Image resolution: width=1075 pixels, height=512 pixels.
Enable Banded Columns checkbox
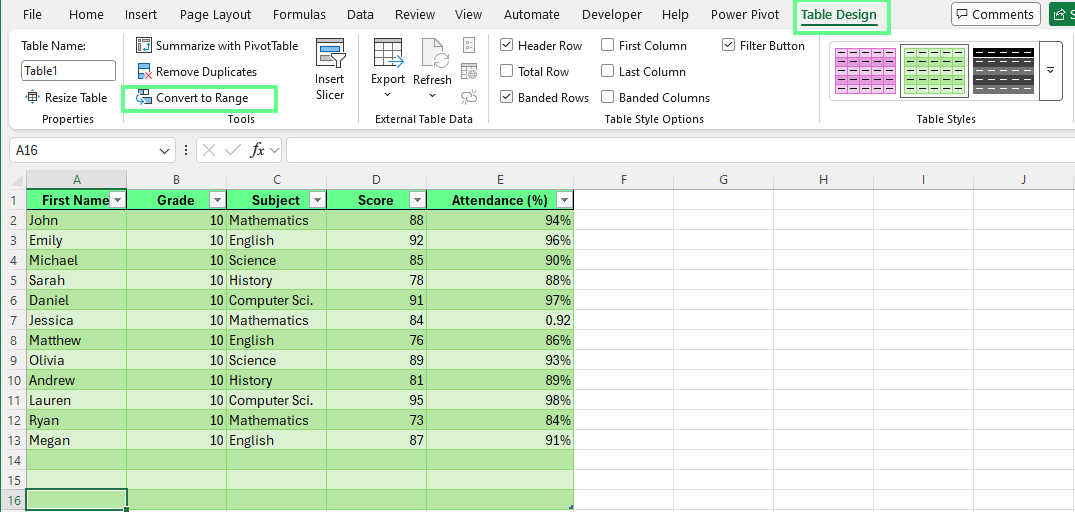pos(607,97)
